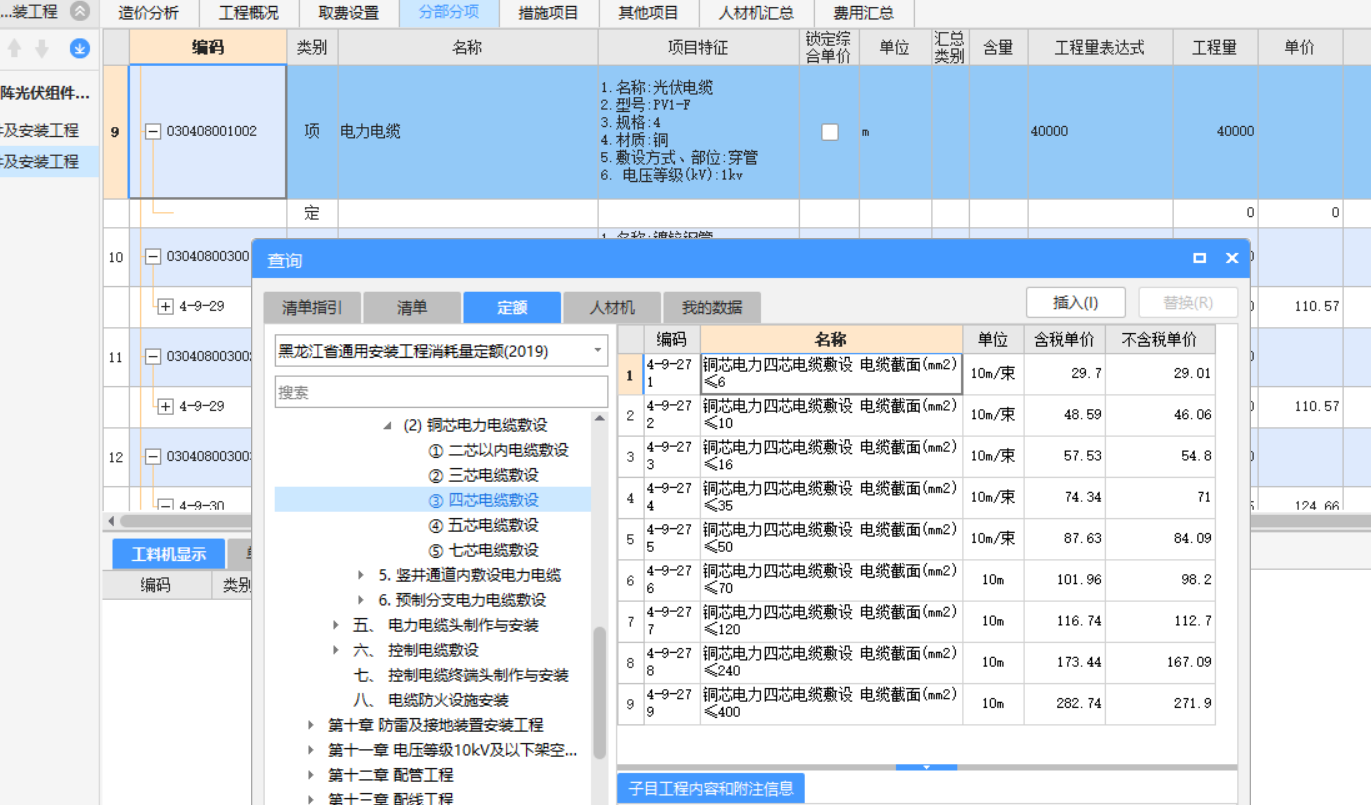Expand 5. 竖井通道内敷设电力电缆 node
Viewport: 1371px width, 805px height.
[x=361, y=575]
